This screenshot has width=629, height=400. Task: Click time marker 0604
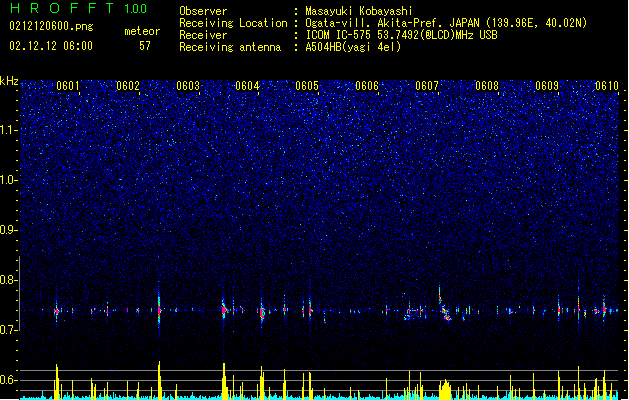(247, 86)
